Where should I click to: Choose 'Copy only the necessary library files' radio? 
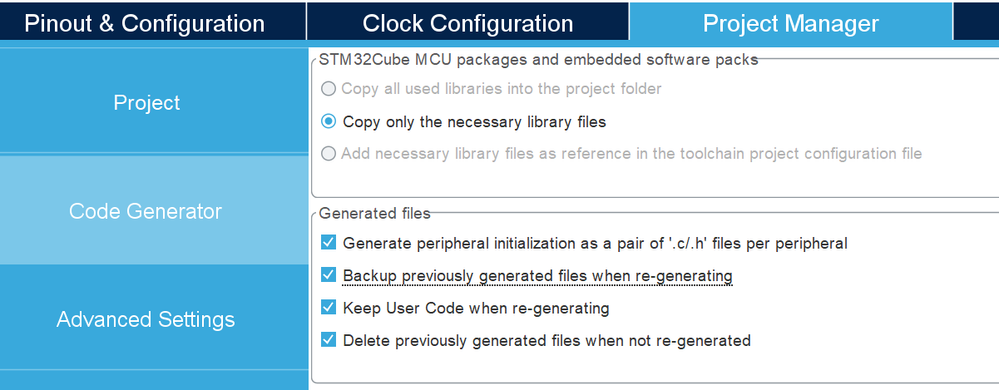[x=328, y=121]
